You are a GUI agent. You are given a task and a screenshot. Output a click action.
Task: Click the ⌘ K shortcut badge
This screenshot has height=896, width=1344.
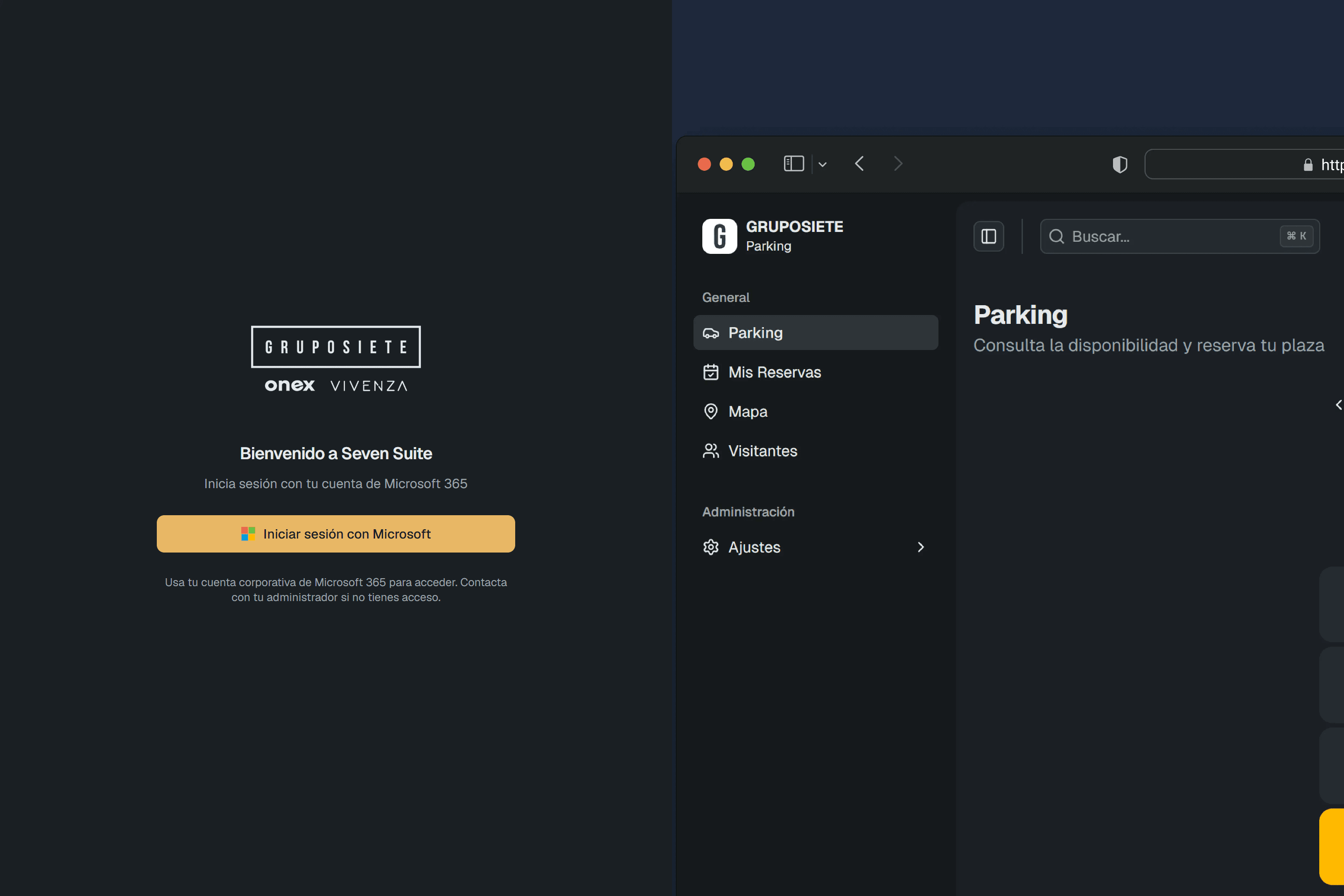[x=1296, y=236]
